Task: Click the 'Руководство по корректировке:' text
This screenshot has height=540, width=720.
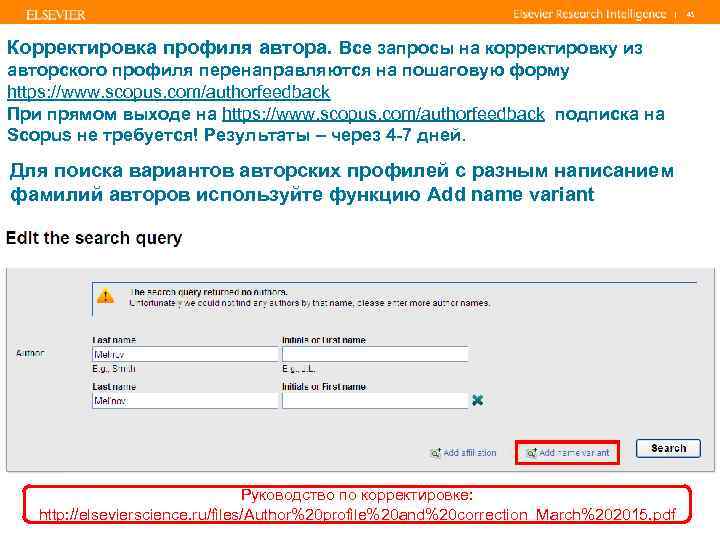Action: pos(357,495)
